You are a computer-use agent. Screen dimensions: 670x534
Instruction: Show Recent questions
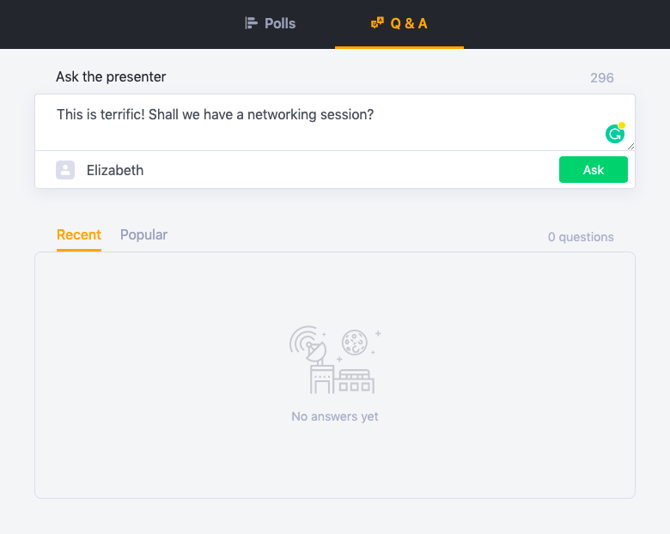click(79, 235)
